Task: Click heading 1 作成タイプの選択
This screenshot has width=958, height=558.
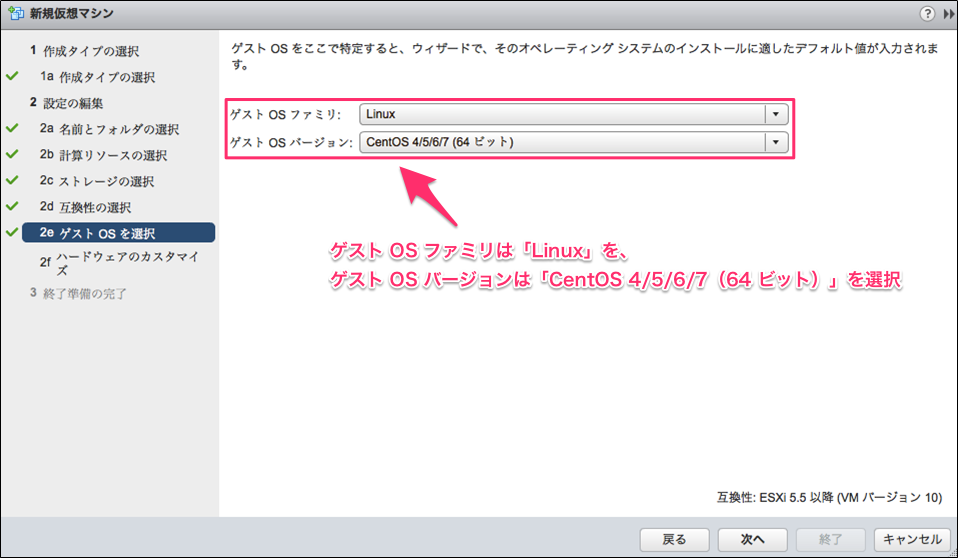Action: (x=84, y=51)
